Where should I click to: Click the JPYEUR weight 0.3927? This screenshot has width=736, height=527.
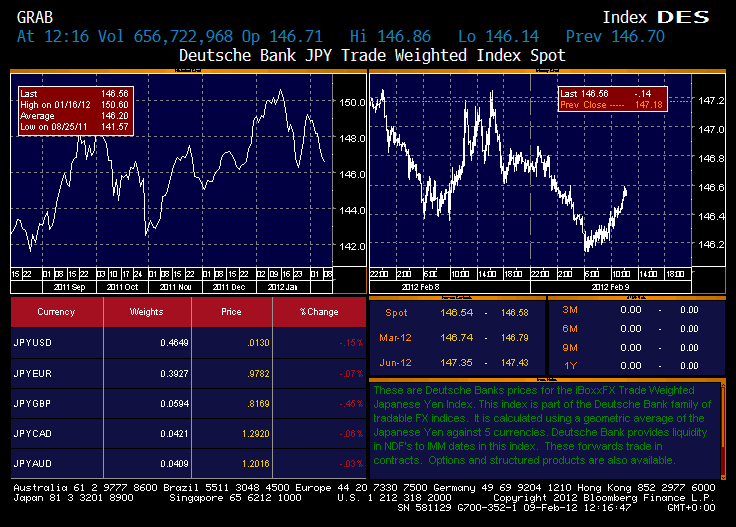(x=174, y=374)
